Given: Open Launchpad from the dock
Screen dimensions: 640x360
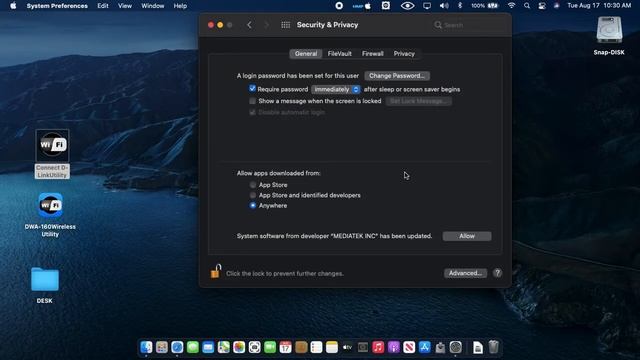Looking at the screenshot, I should tap(162, 347).
